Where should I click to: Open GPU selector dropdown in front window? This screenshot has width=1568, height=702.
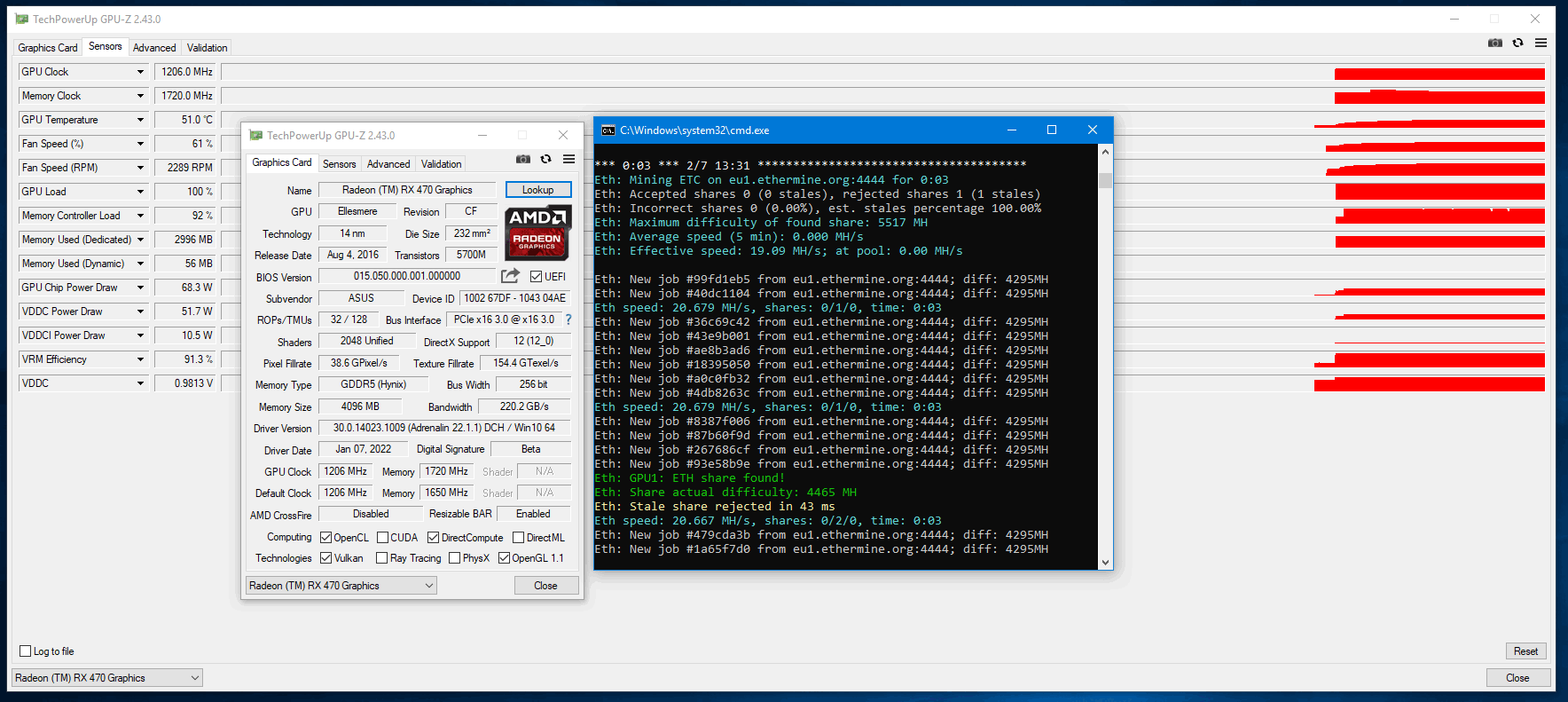341,586
